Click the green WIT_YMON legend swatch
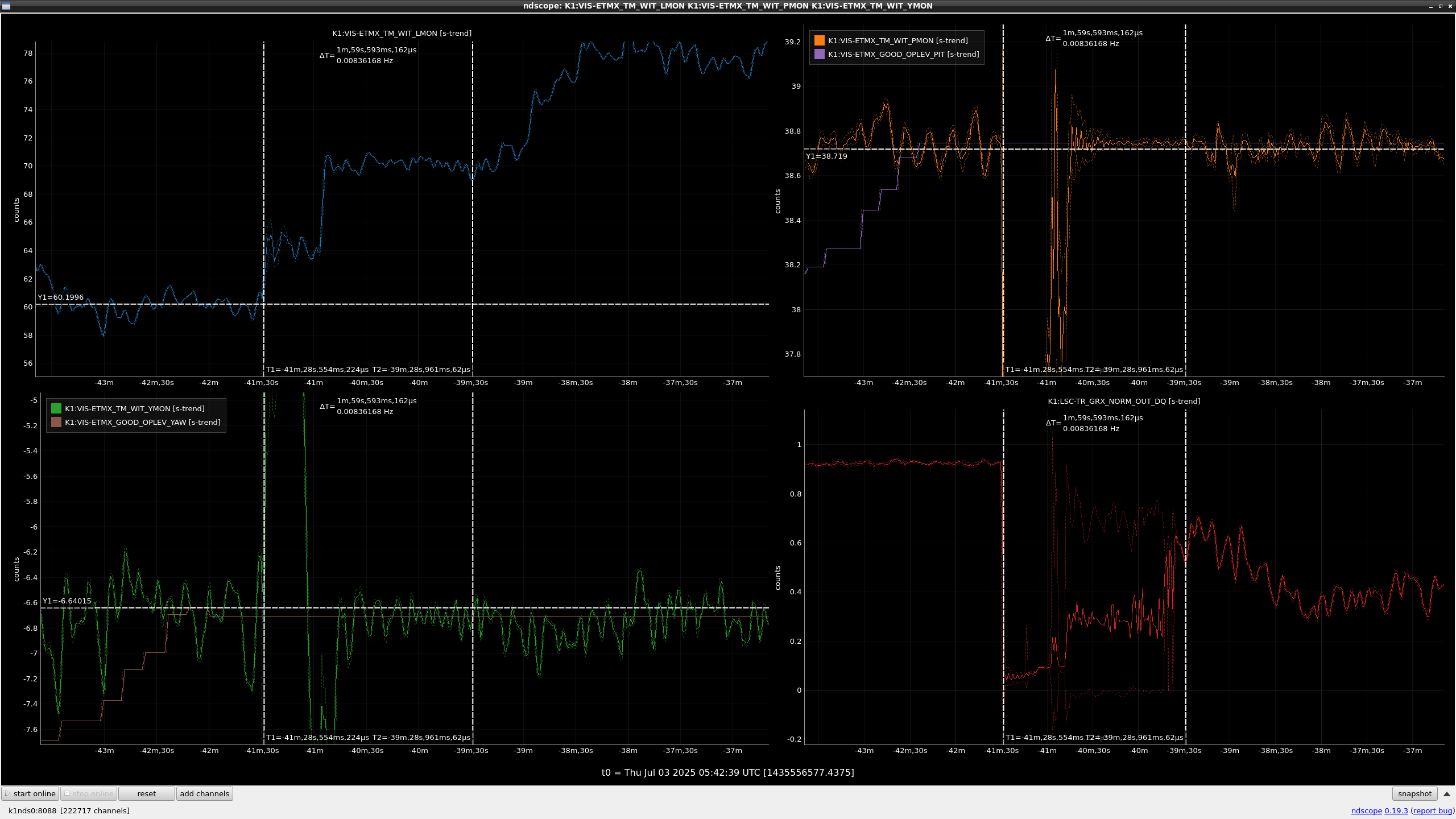1456x819 pixels. click(56, 408)
